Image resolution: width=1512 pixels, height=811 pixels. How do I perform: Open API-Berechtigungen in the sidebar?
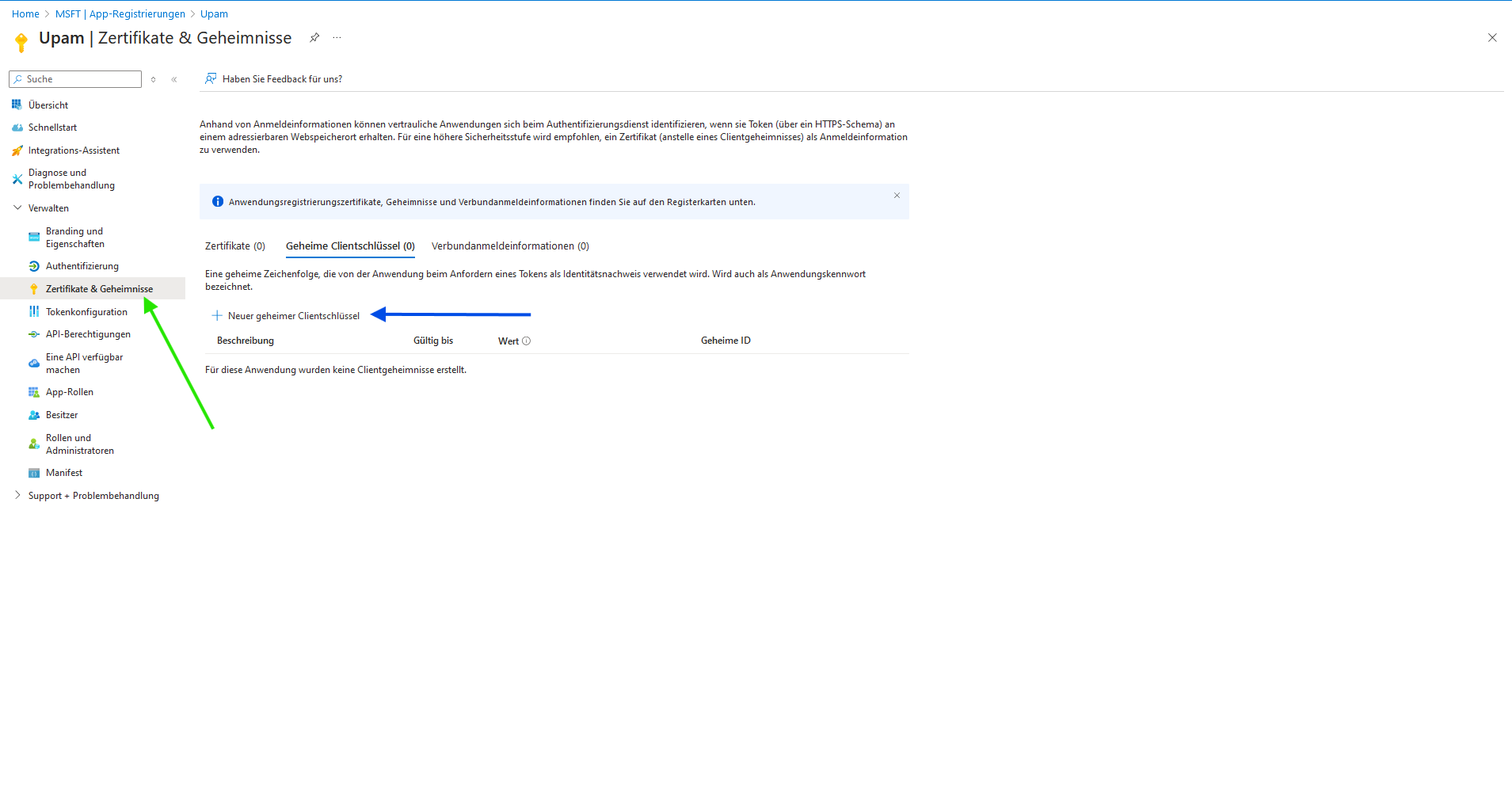(x=88, y=334)
